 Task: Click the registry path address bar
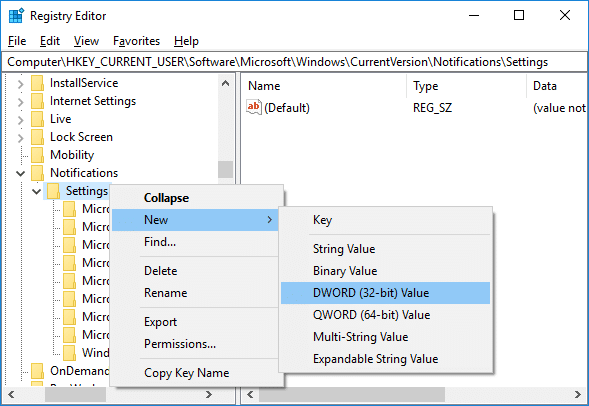294,62
